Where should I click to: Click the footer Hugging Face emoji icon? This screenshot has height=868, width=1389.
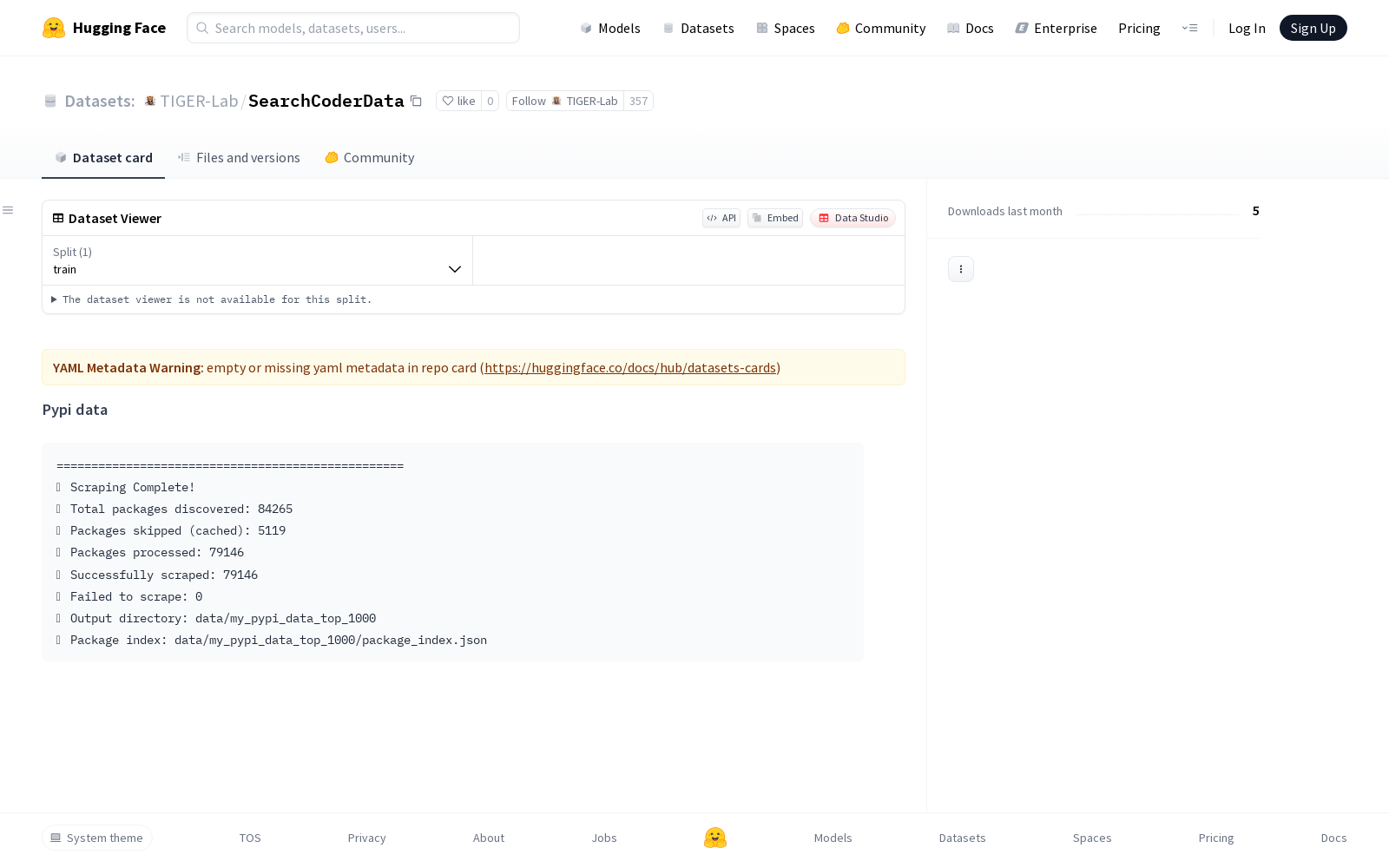pos(715,838)
